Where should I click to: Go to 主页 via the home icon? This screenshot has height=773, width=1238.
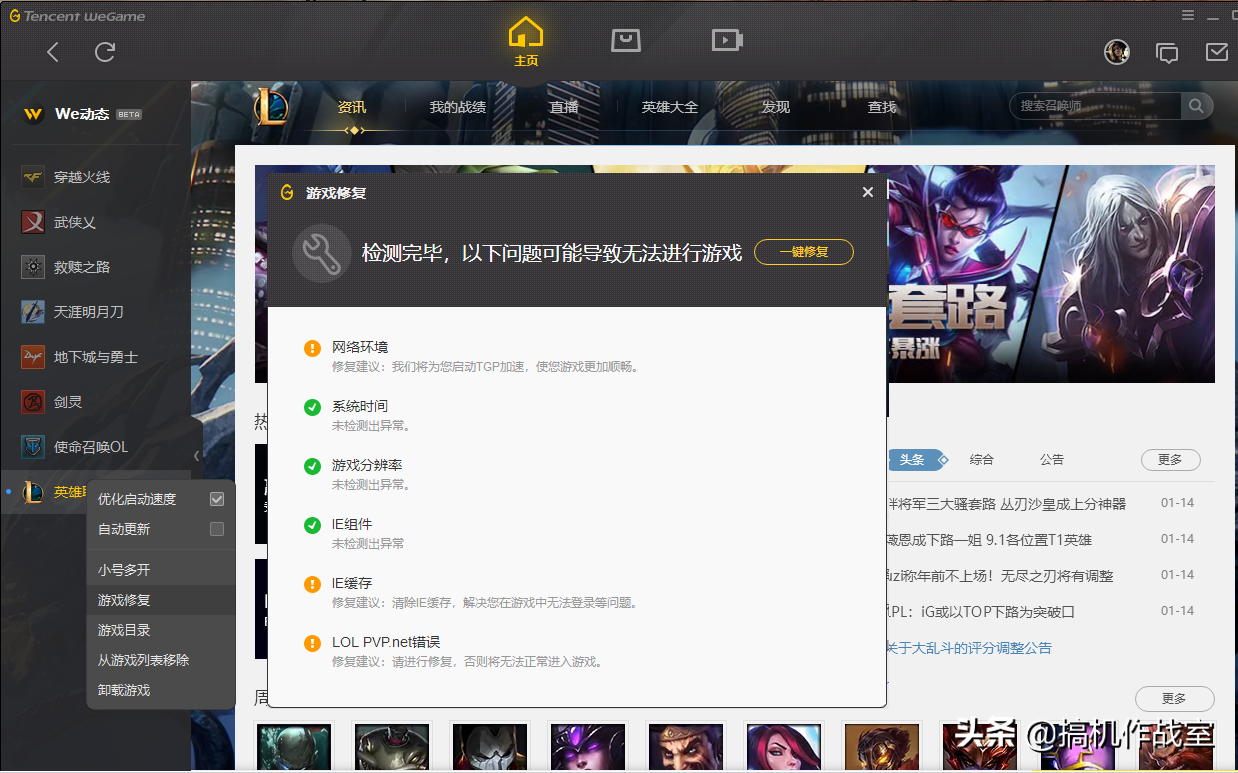pyautogui.click(x=526, y=40)
